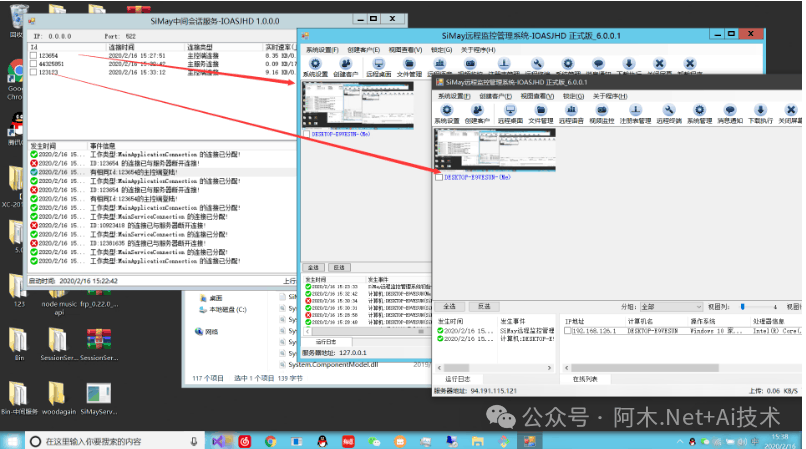Click 连接时间 column header in session service
Screen dimensions: 806x449
pyautogui.click(x=121, y=47)
